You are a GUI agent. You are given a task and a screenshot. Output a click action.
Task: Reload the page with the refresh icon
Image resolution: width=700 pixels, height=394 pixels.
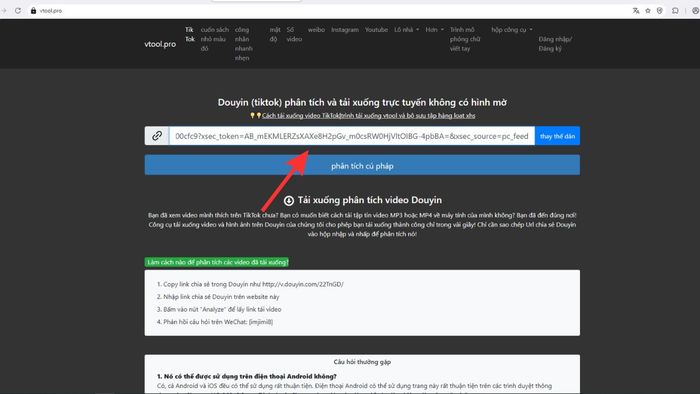(18, 11)
